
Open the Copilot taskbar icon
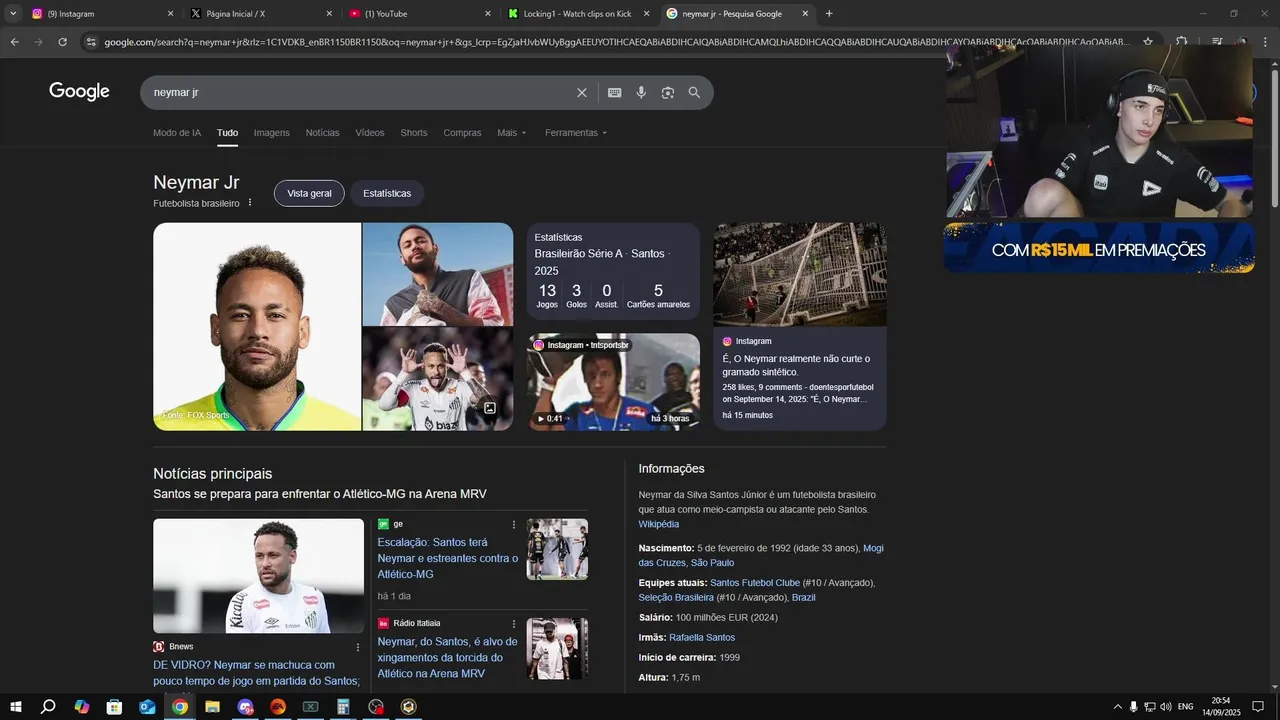tap(81, 707)
